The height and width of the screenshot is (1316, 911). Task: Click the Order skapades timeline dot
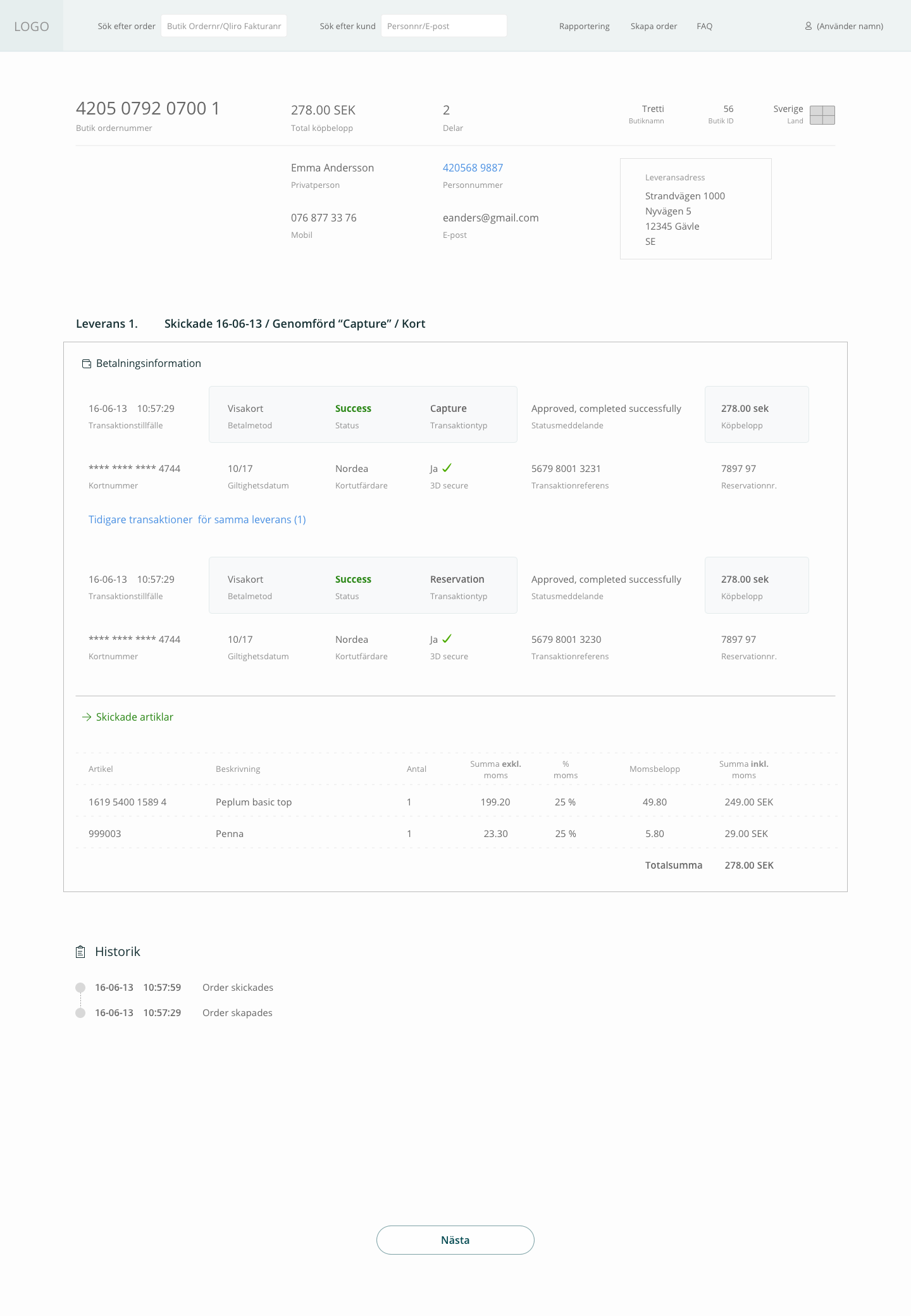(80, 1013)
